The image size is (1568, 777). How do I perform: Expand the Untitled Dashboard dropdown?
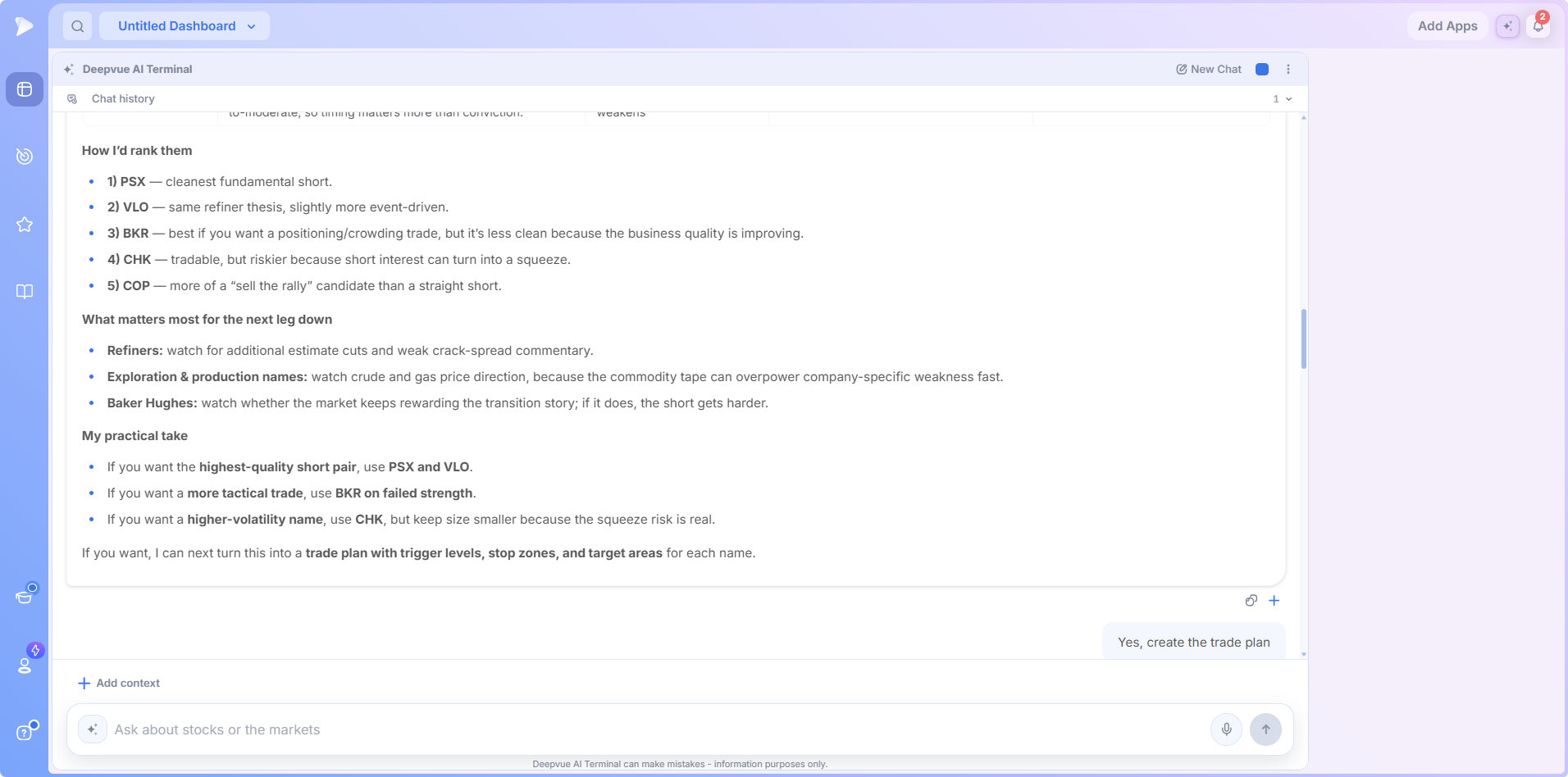tap(185, 26)
